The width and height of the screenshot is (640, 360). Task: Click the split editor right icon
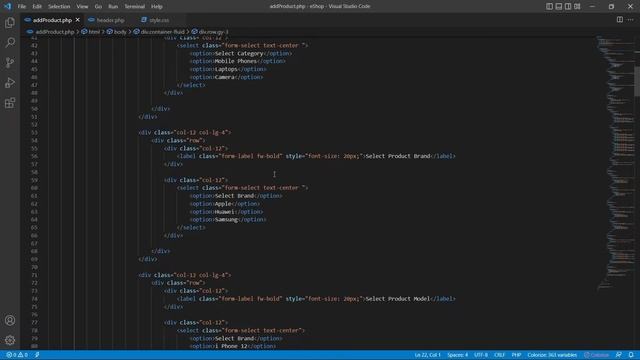pos(620,20)
